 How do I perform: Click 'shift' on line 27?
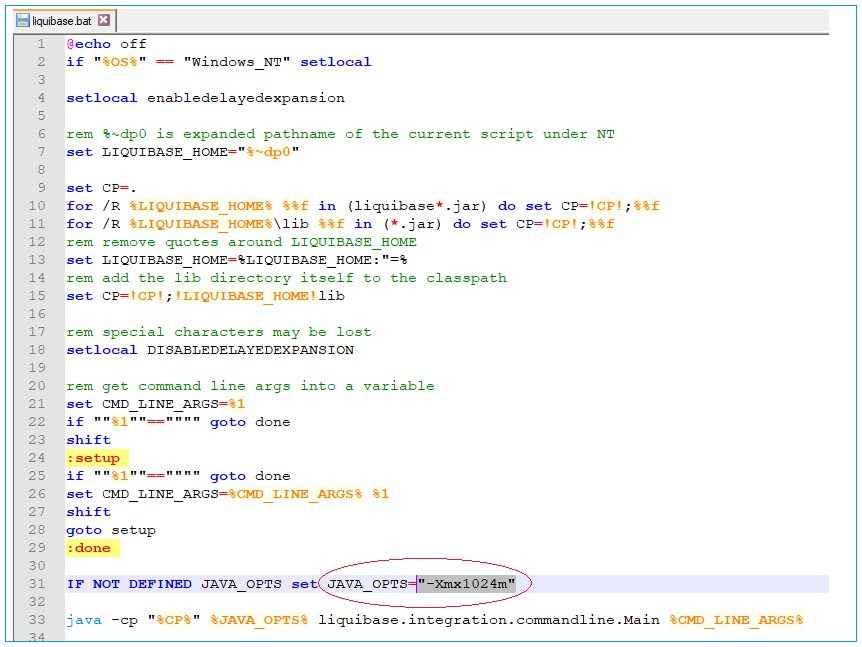[x=89, y=512]
